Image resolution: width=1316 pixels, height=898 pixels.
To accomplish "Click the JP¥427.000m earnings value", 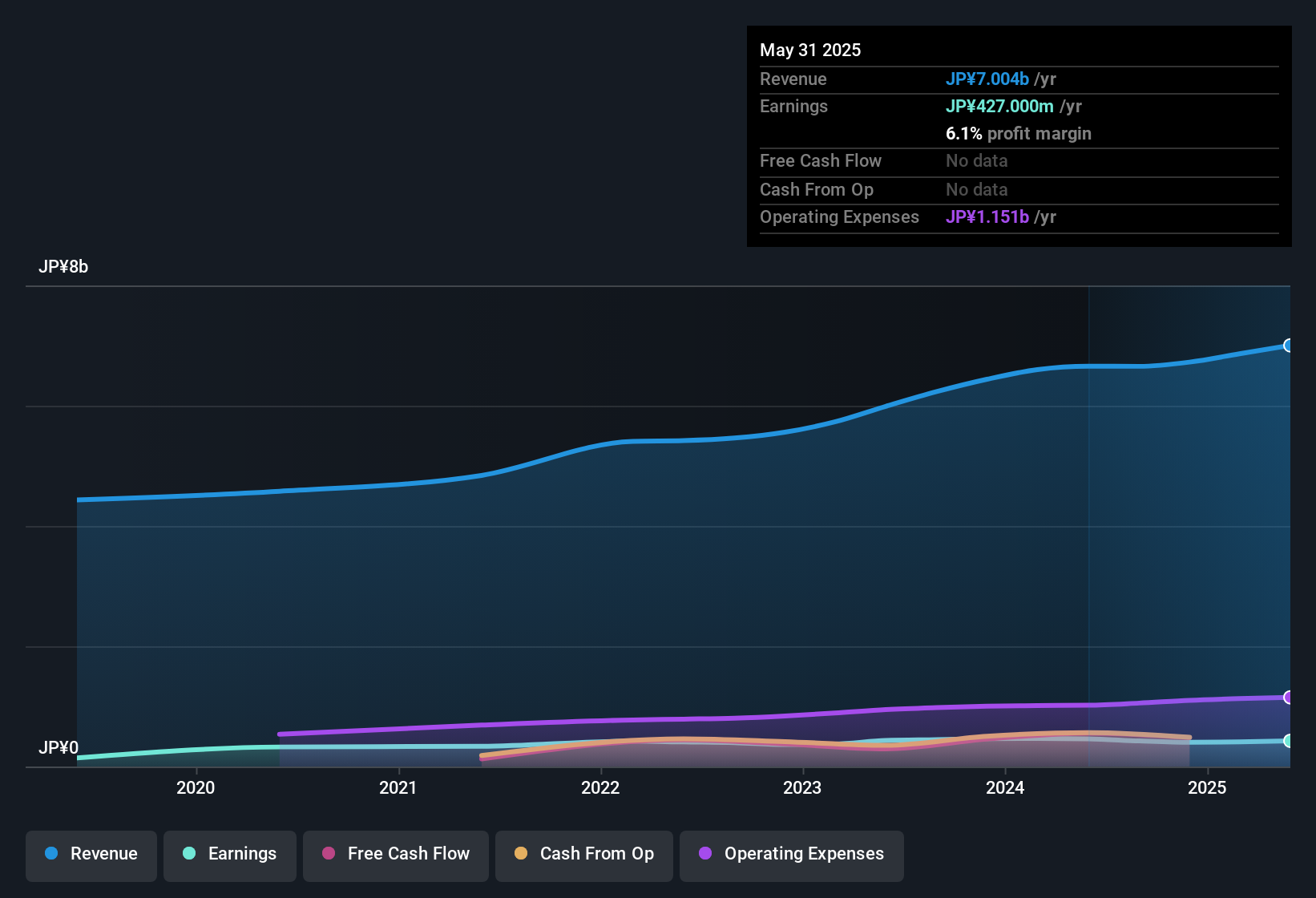I will click(999, 106).
